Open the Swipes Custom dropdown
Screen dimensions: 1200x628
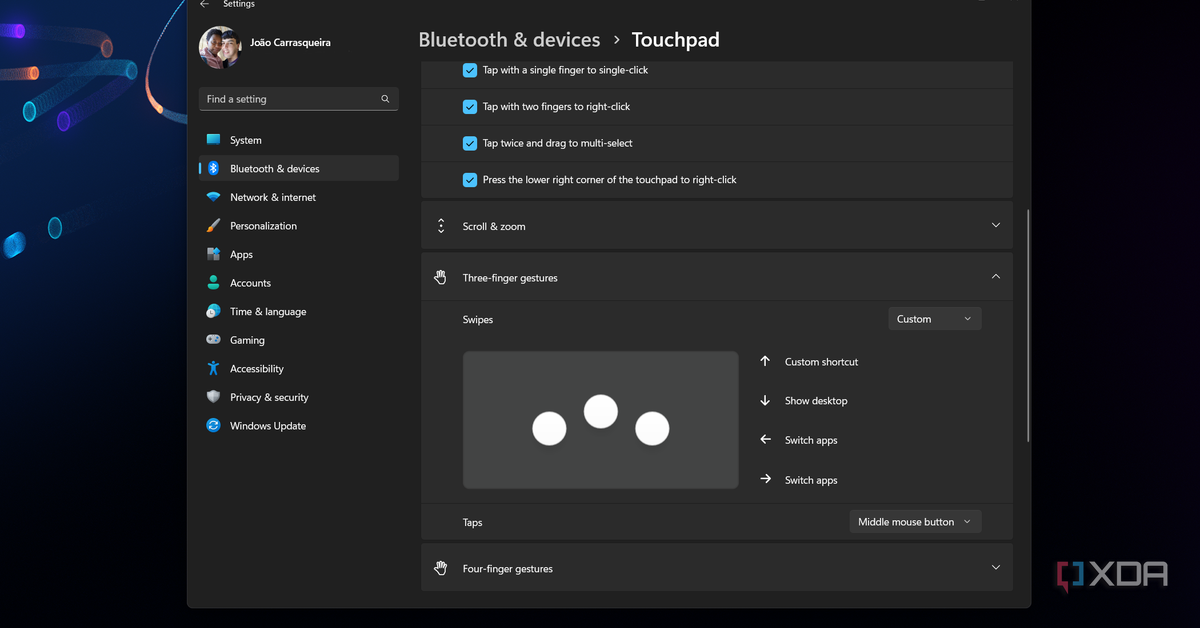click(x=934, y=319)
